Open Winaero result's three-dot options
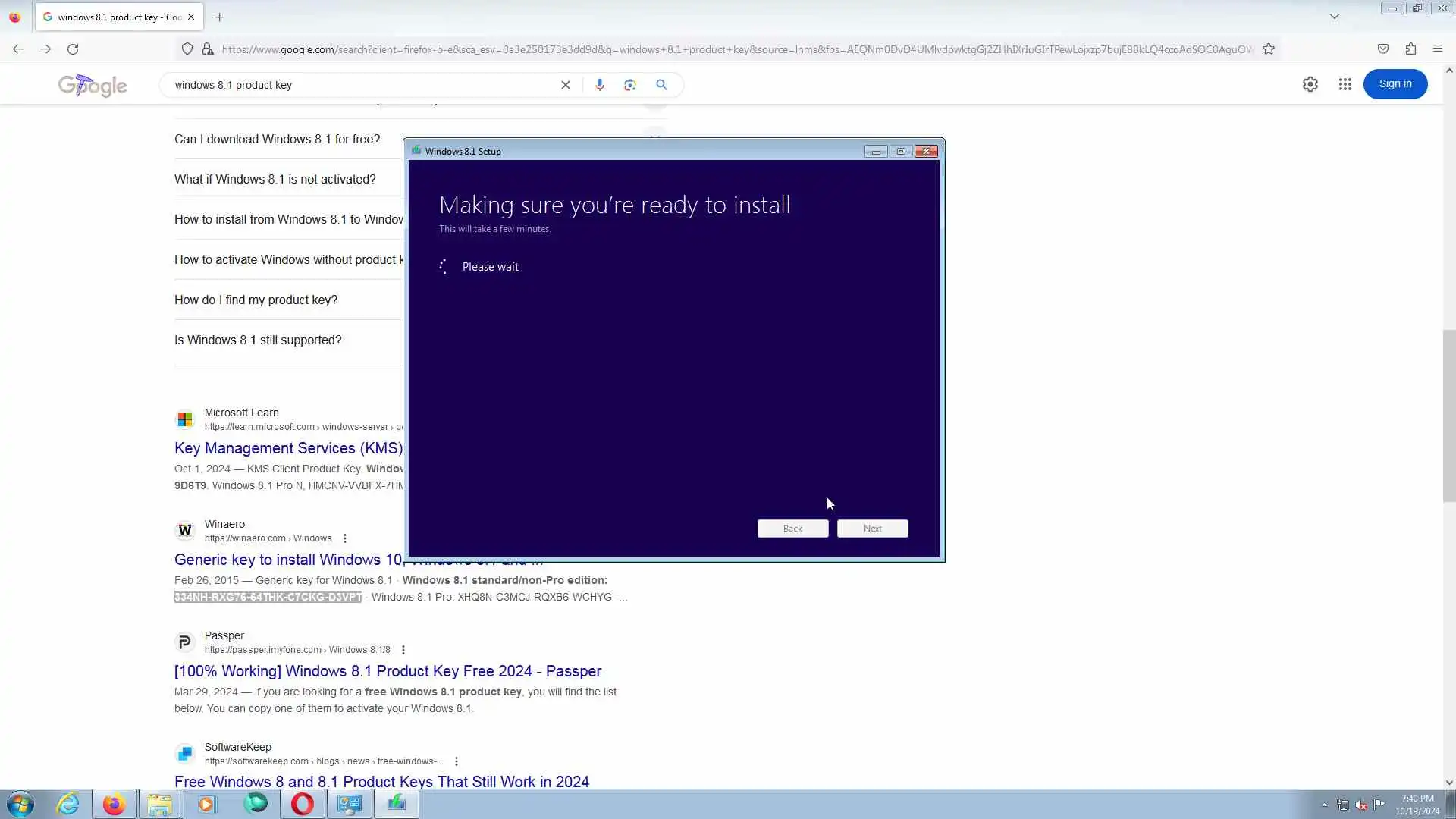 345,538
